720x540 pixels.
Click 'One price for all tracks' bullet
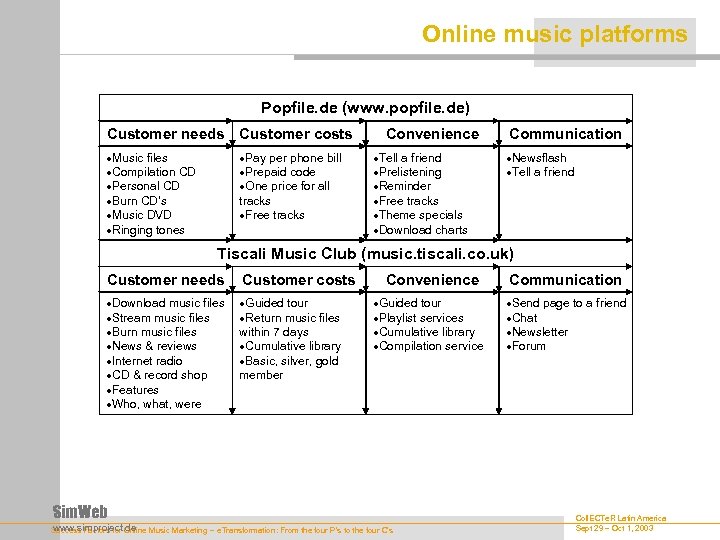pos(284,193)
